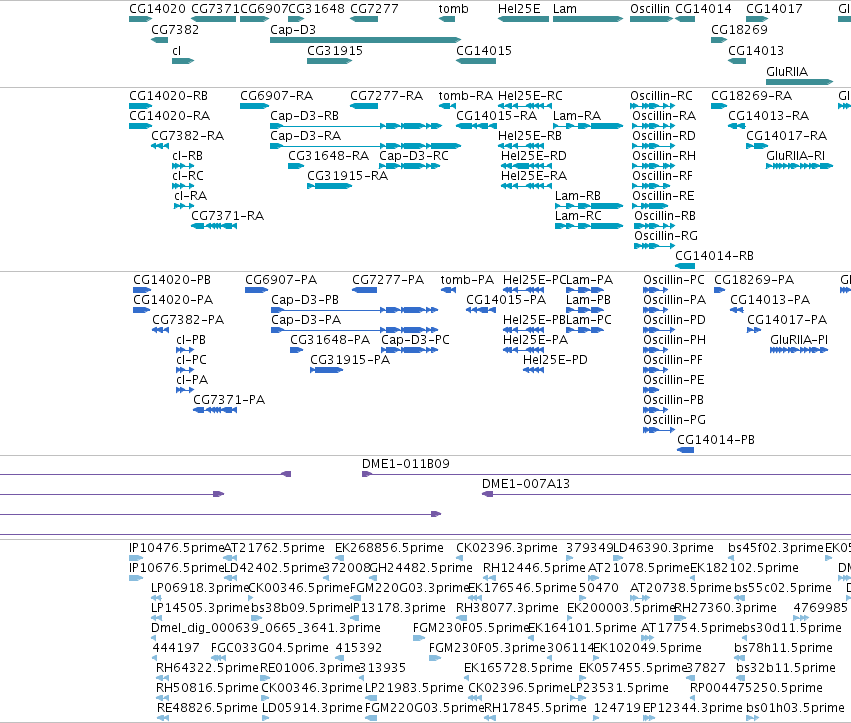Click the CG31915-PA protein label
Image resolution: width=851 pixels, height=723 pixels.
[350, 360]
